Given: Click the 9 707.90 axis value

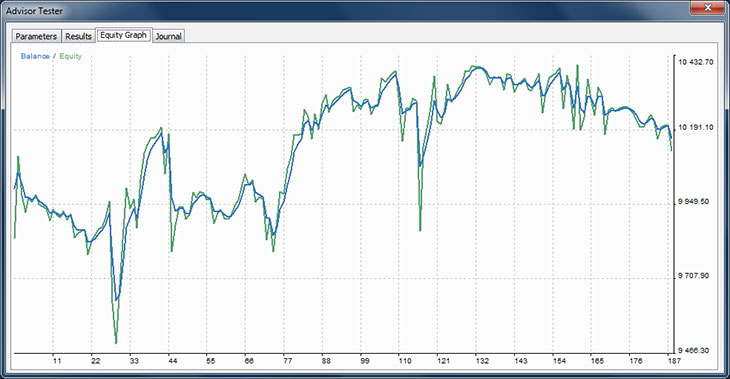Looking at the screenshot, I should pos(694,276).
